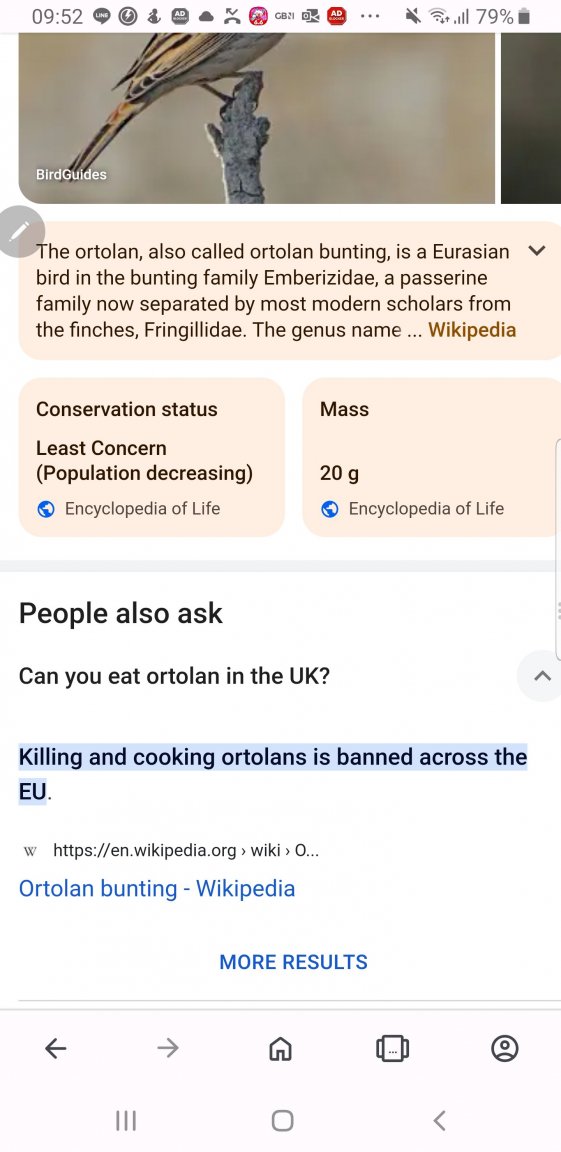The height and width of the screenshot is (1152, 561).
Task: Tap the Android home button
Action: pyautogui.click(x=282, y=1120)
